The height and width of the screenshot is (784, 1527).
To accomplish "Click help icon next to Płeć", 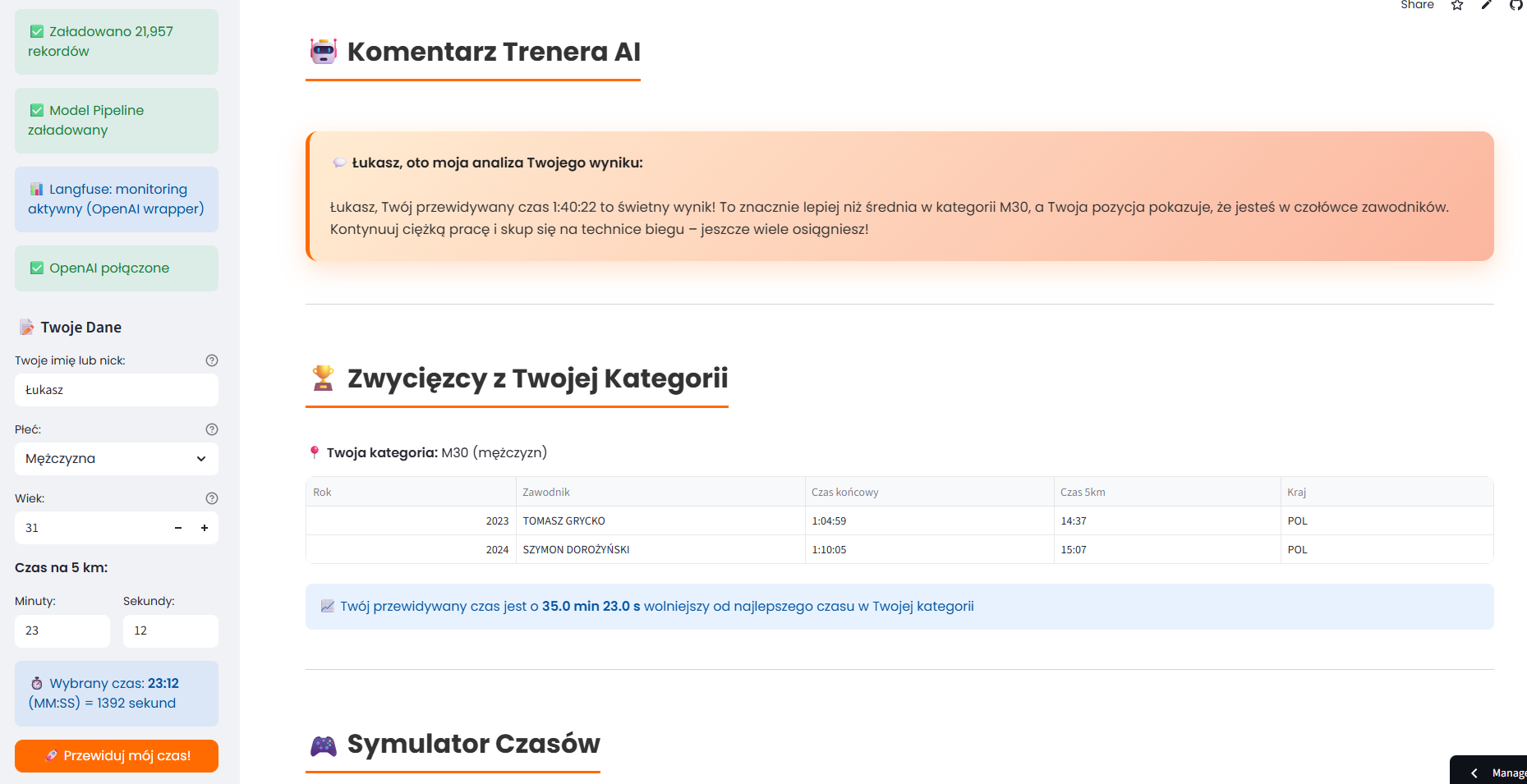I will tap(212, 429).
